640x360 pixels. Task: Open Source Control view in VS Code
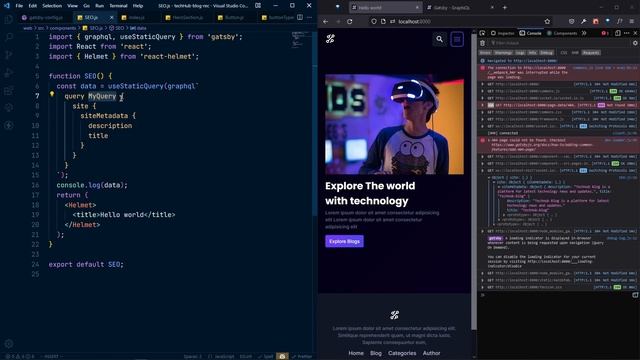pyautogui.click(x=9, y=55)
